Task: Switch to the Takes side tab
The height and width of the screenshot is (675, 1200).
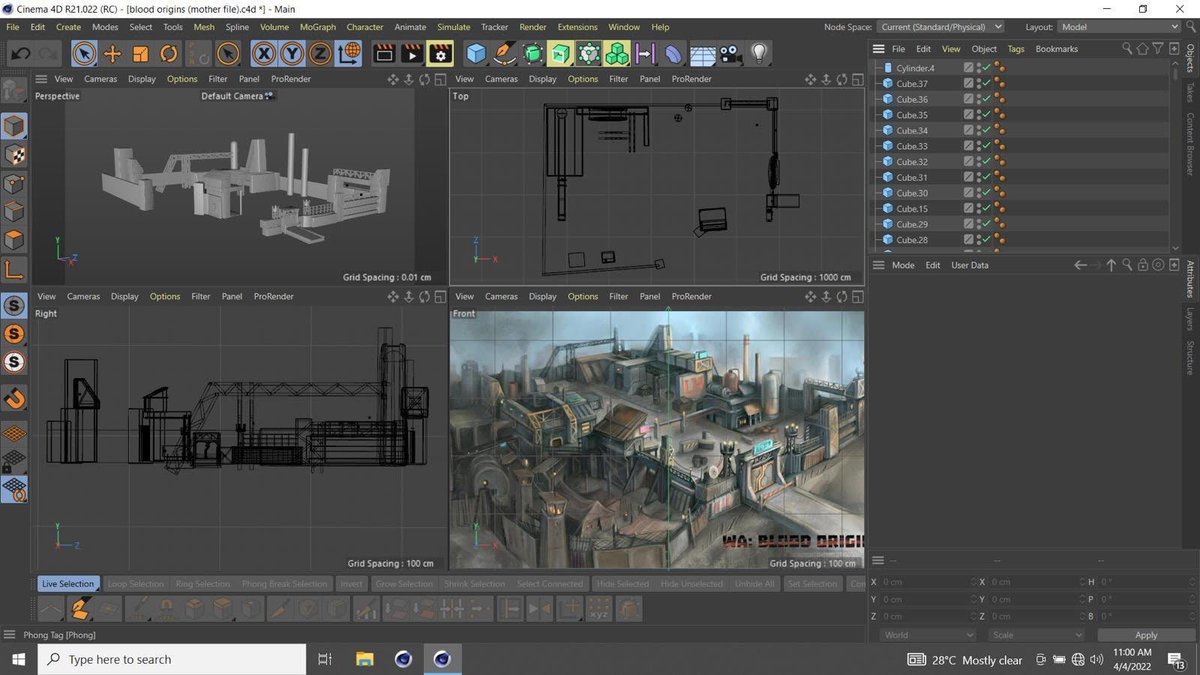Action: (x=1190, y=92)
